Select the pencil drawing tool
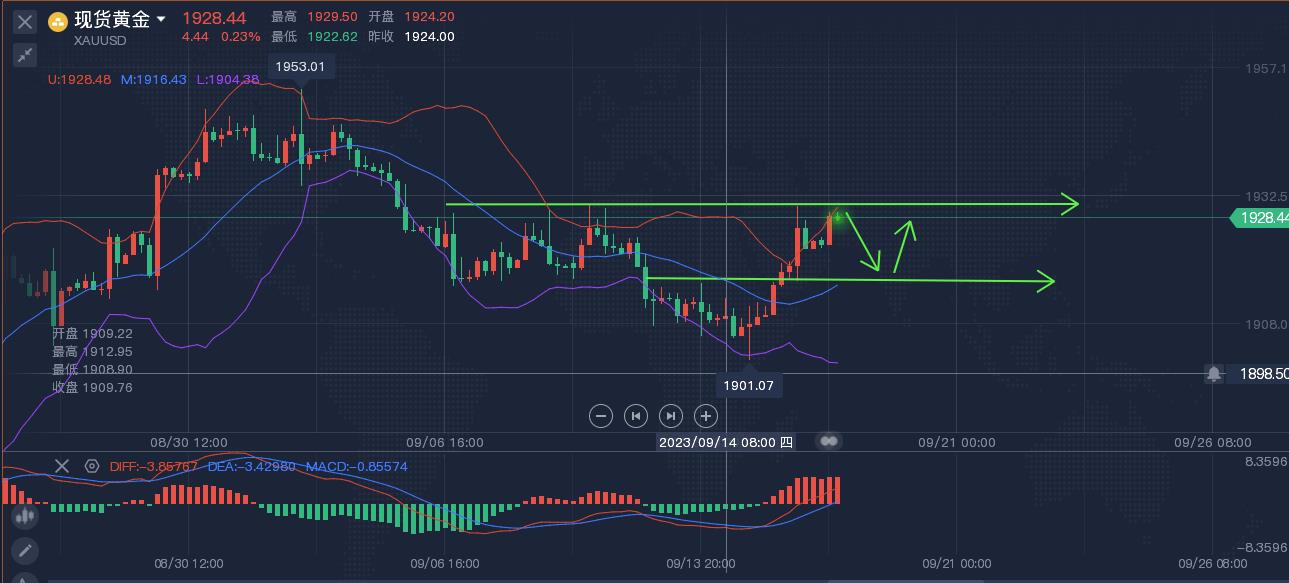Image resolution: width=1289 pixels, height=583 pixels. 25,550
